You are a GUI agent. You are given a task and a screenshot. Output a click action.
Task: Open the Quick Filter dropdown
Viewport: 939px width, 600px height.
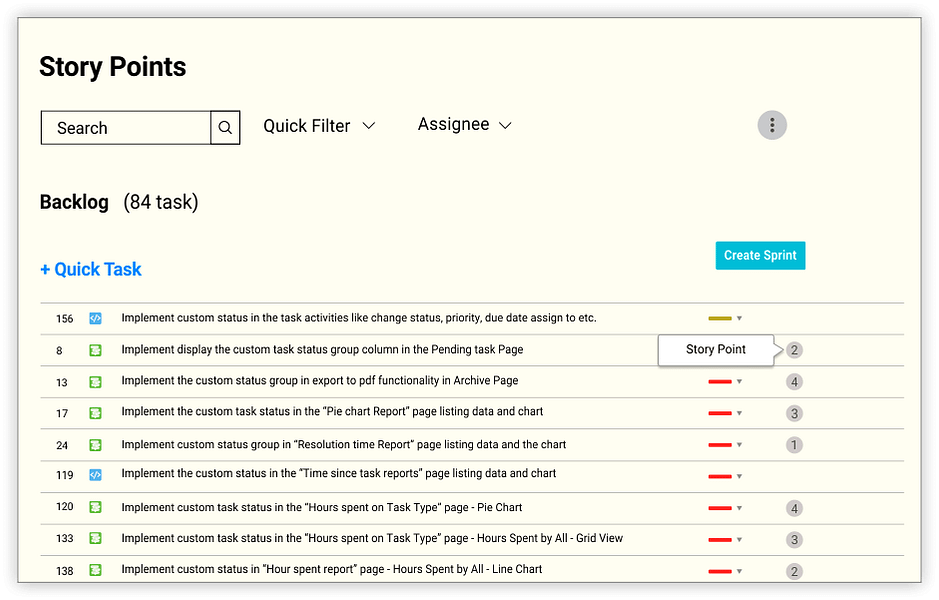(319, 126)
